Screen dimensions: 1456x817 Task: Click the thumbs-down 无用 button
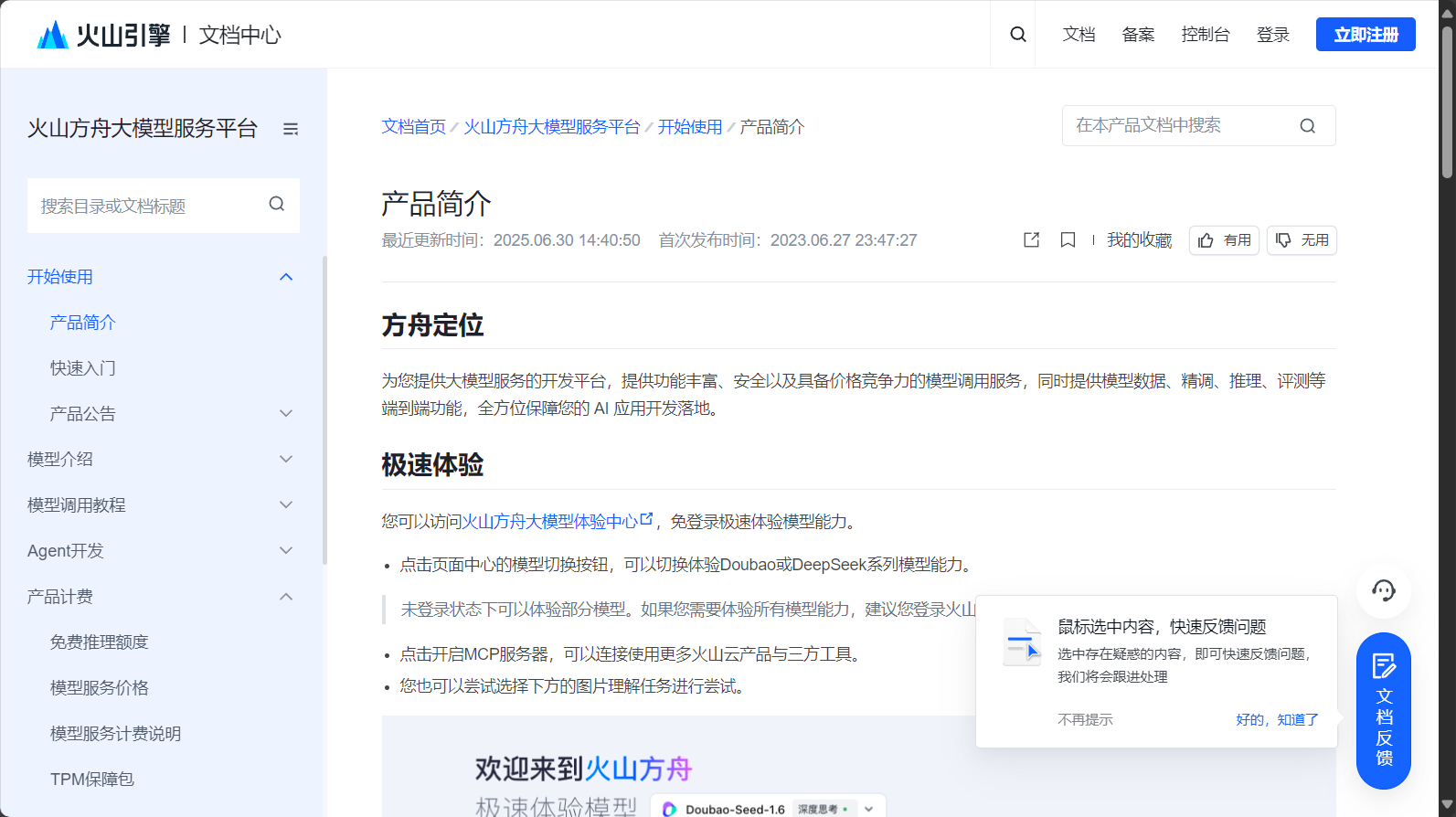point(1302,240)
